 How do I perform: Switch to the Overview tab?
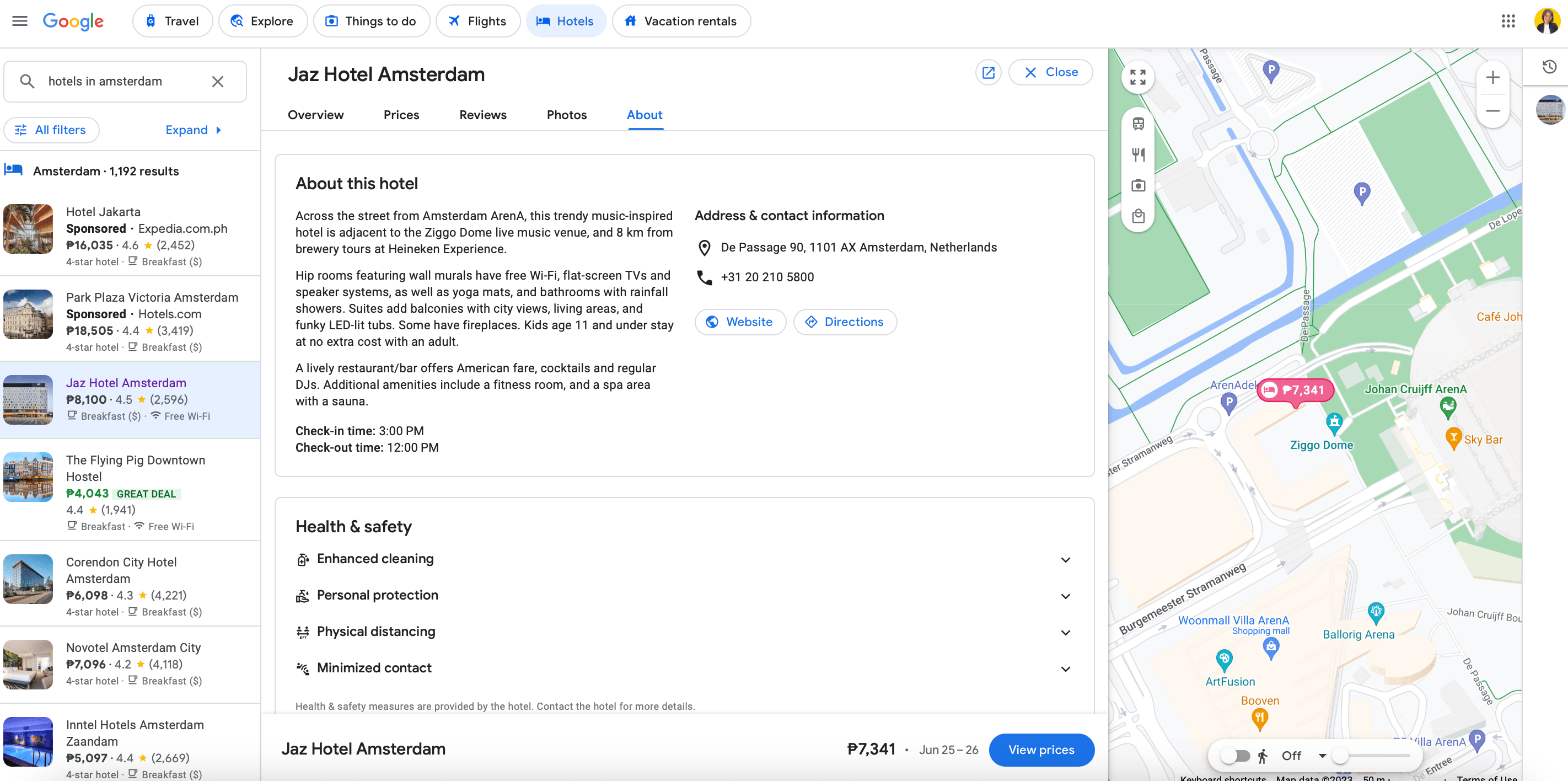315,115
